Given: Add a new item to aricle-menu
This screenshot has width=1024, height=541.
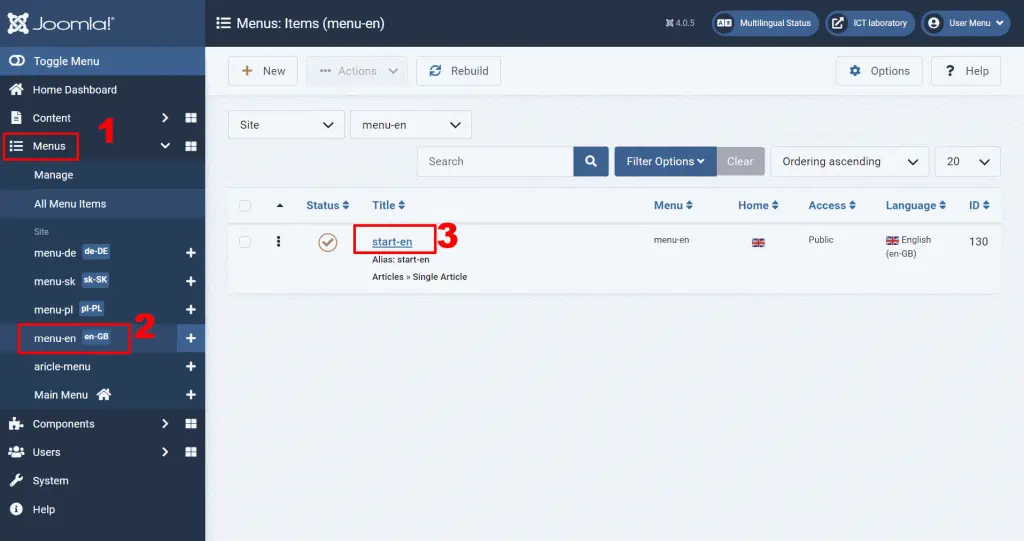Looking at the screenshot, I should [191, 367].
